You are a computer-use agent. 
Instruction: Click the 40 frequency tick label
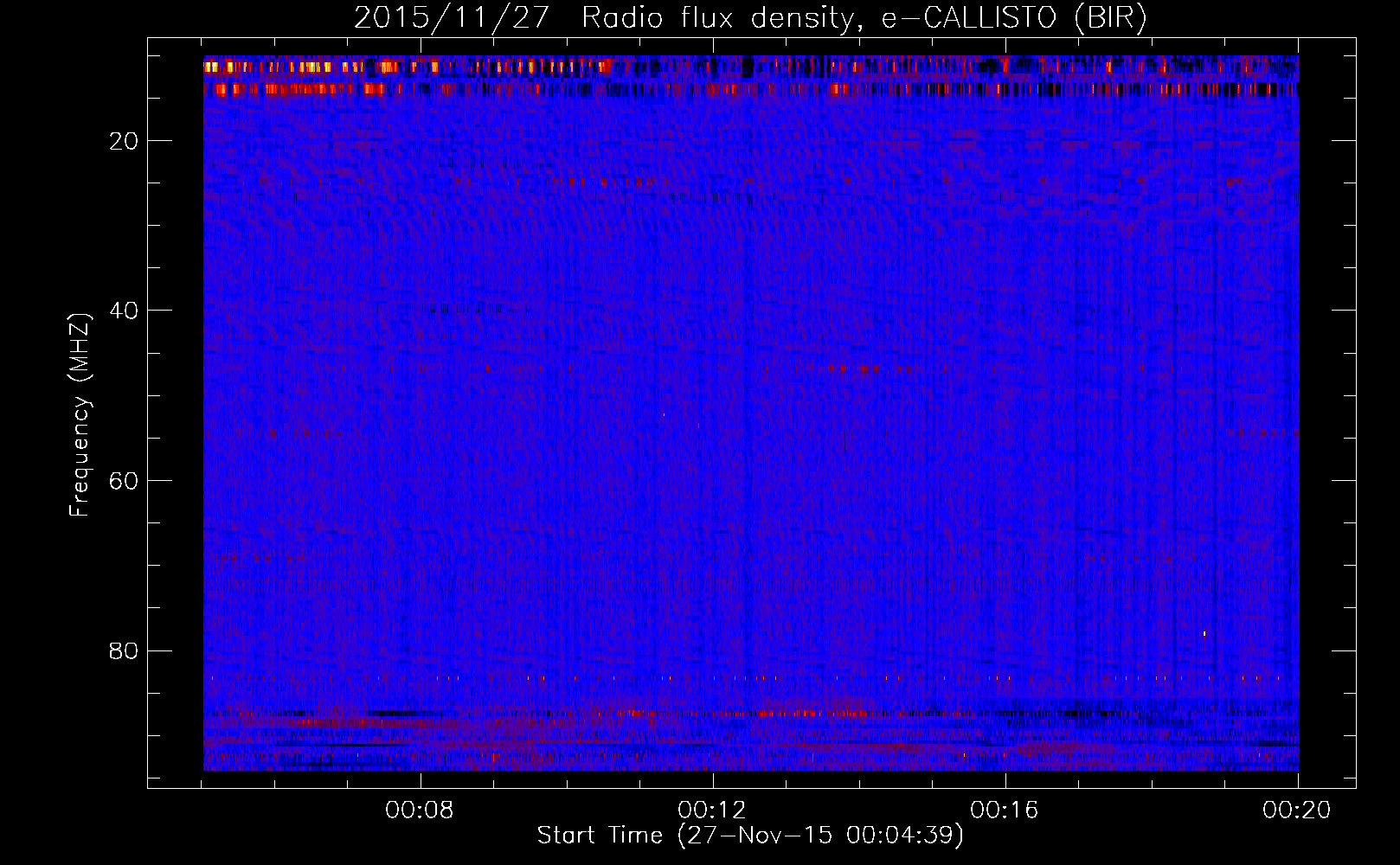124,311
